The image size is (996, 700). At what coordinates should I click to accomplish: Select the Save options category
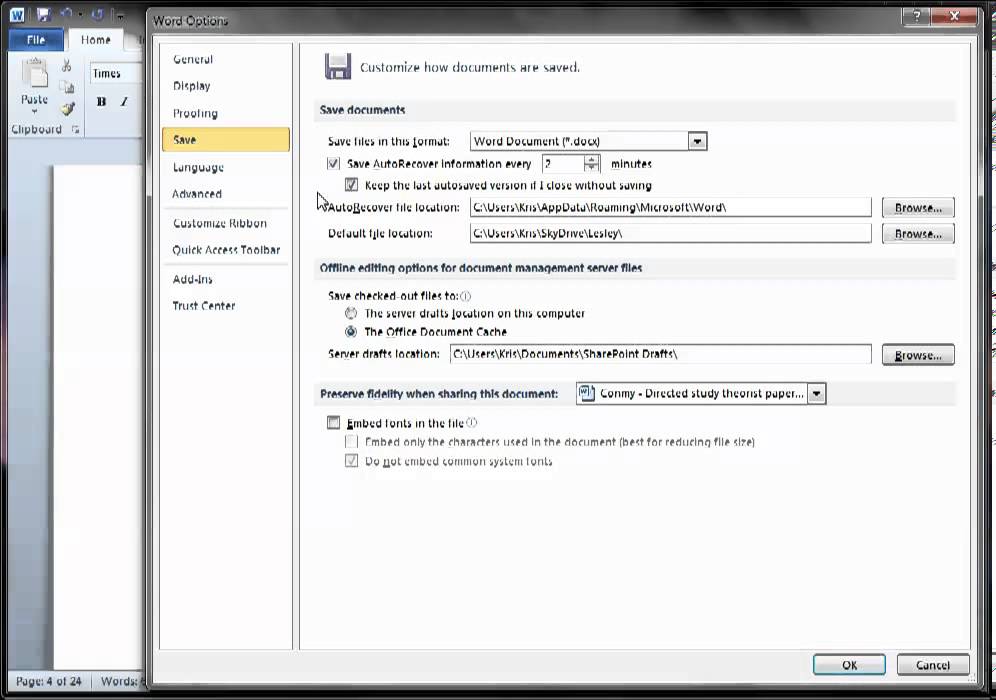click(225, 140)
